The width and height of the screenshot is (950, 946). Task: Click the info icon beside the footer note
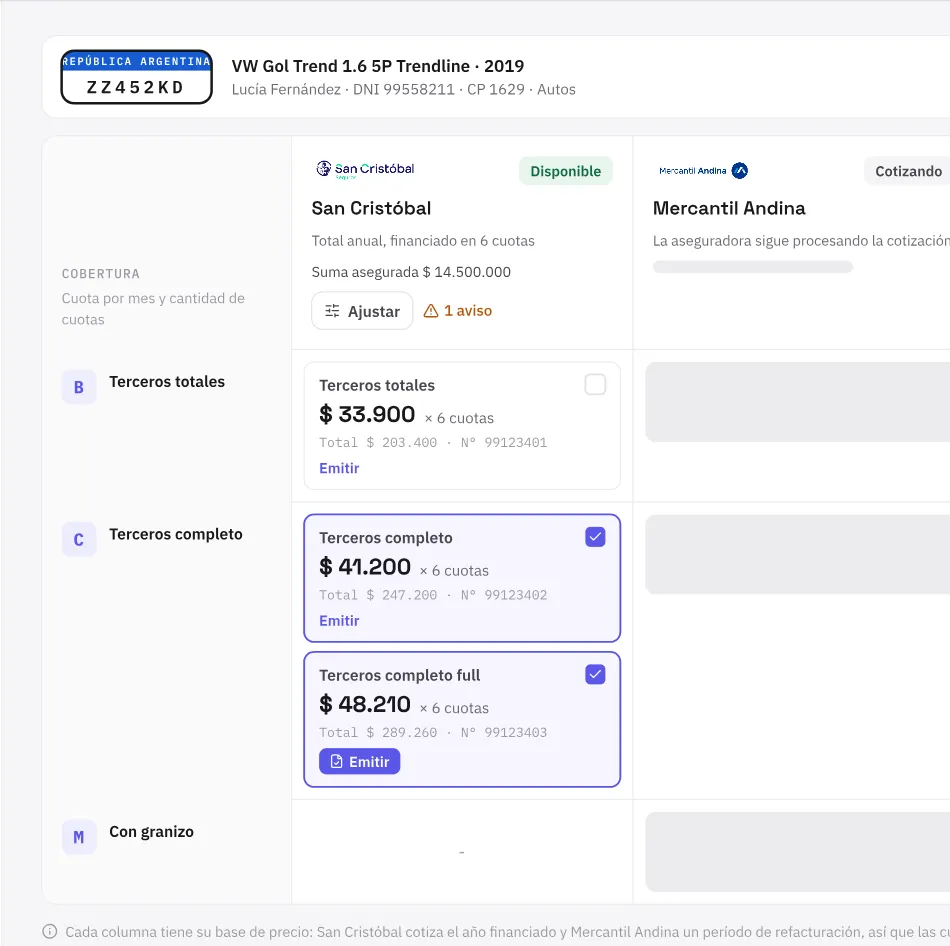tap(50, 931)
